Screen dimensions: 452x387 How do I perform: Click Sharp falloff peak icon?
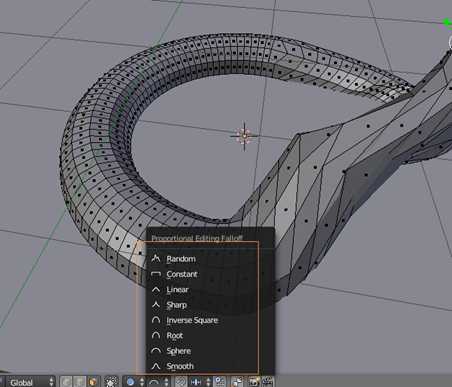click(156, 305)
